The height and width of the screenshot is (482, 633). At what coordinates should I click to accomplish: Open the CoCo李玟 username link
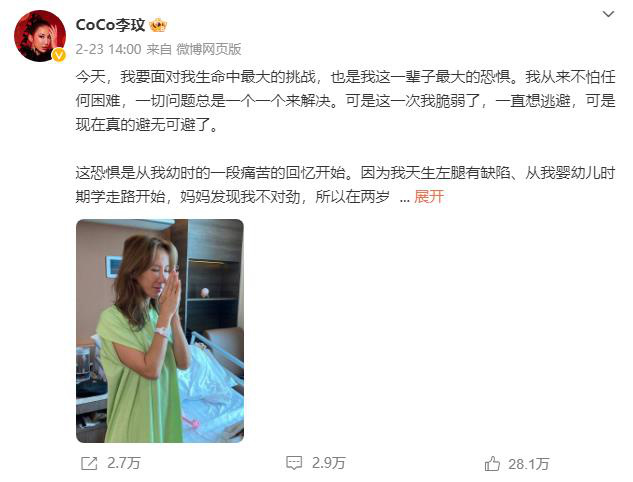(110, 25)
